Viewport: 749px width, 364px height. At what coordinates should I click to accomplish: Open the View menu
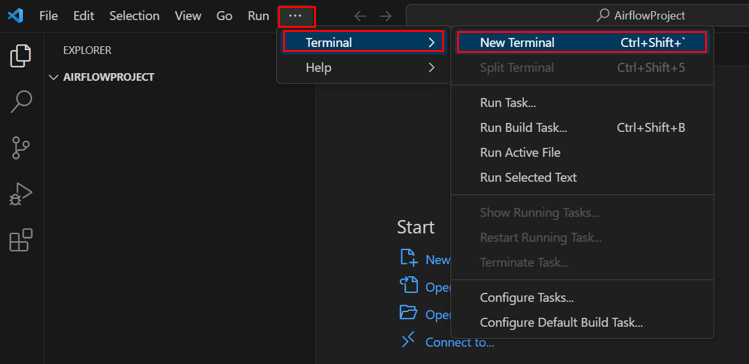pyautogui.click(x=188, y=16)
